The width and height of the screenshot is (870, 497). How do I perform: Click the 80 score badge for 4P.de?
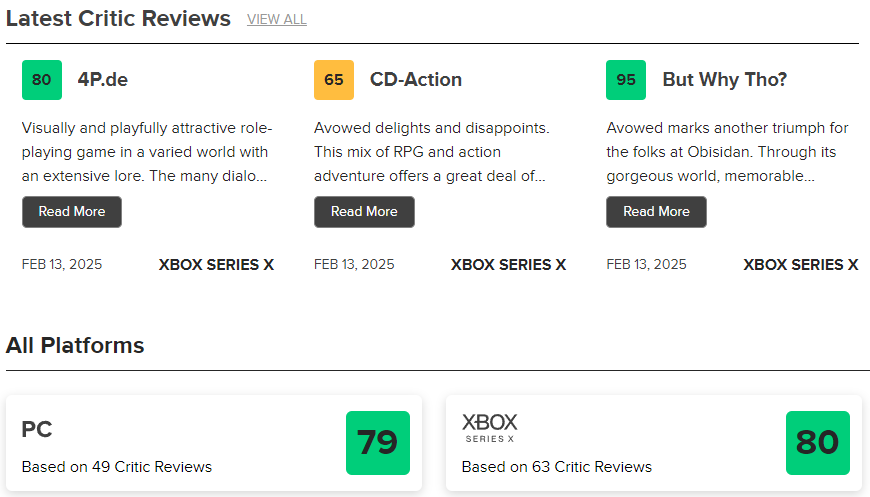tap(42, 80)
